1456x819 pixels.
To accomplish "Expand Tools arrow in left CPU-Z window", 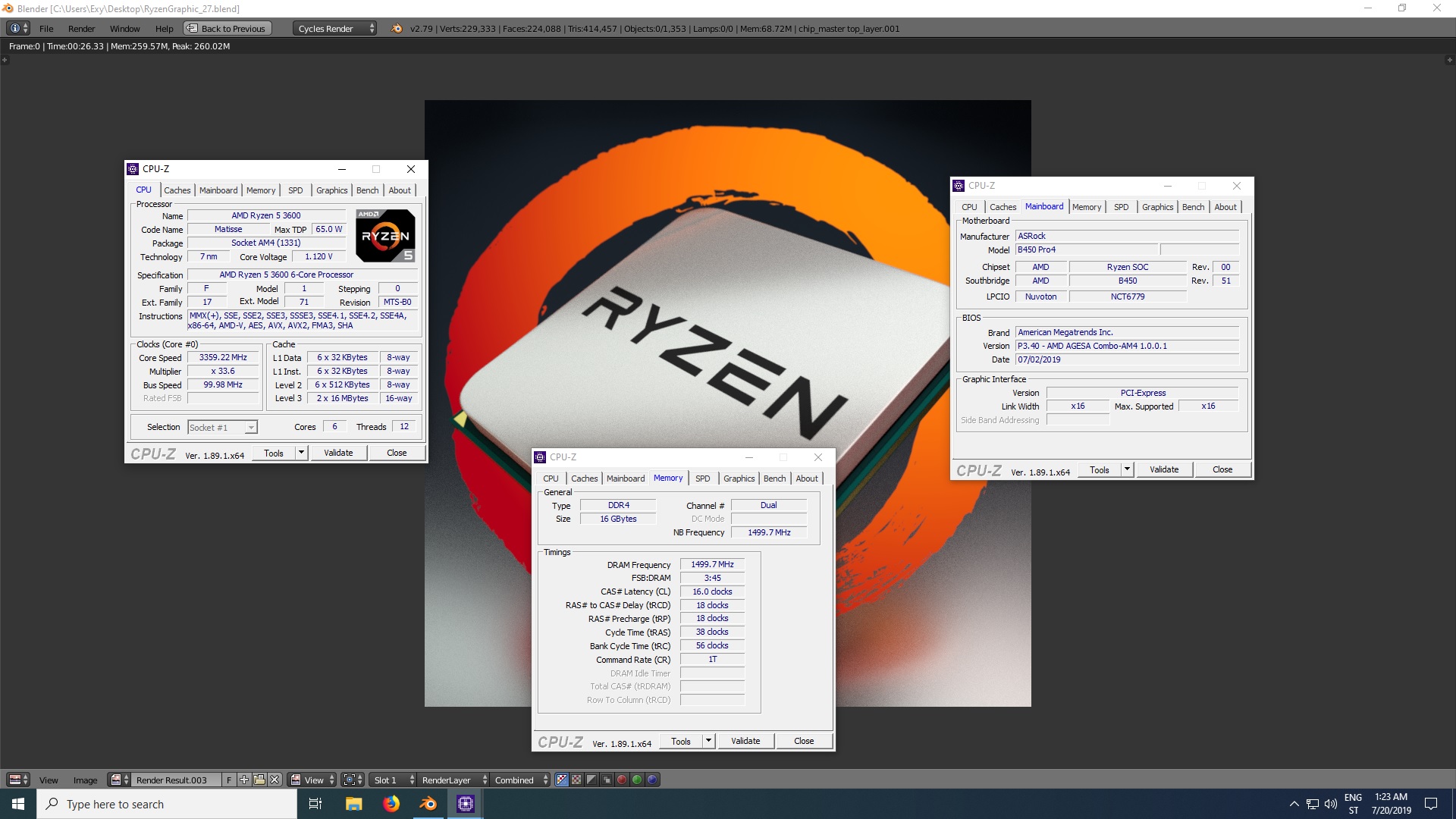I will (301, 453).
